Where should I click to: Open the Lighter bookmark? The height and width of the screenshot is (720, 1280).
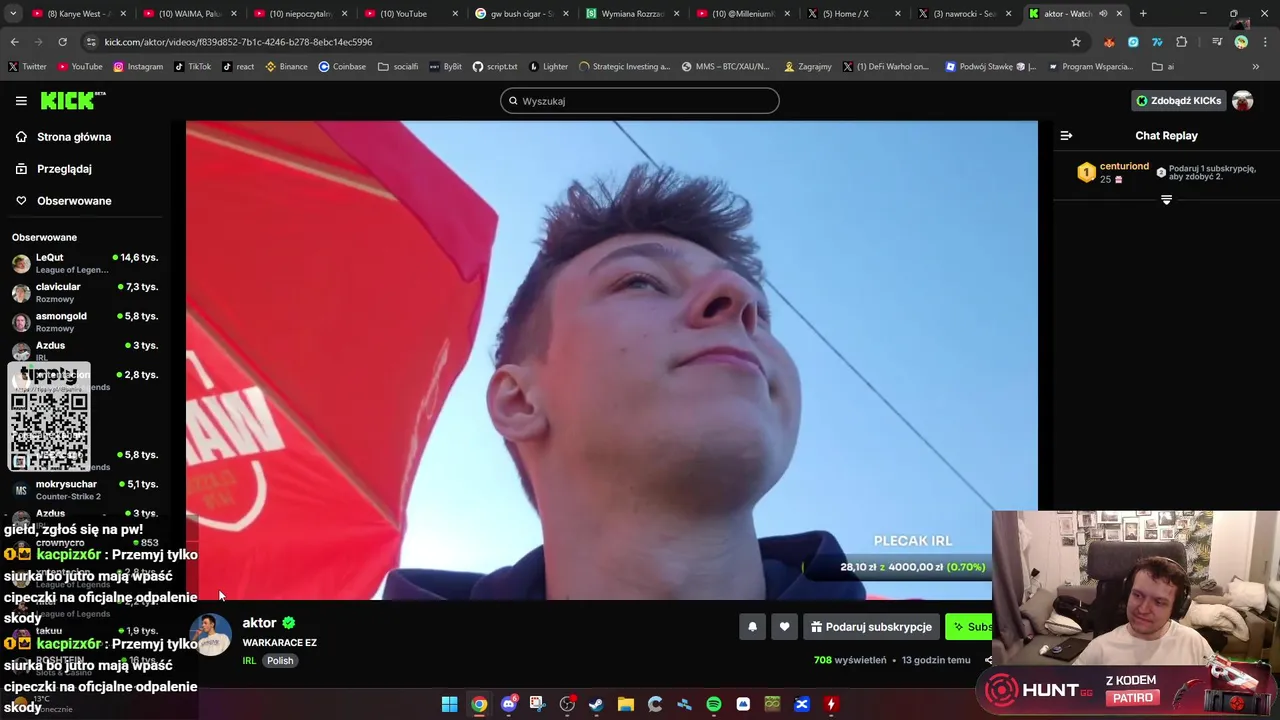(x=547, y=67)
